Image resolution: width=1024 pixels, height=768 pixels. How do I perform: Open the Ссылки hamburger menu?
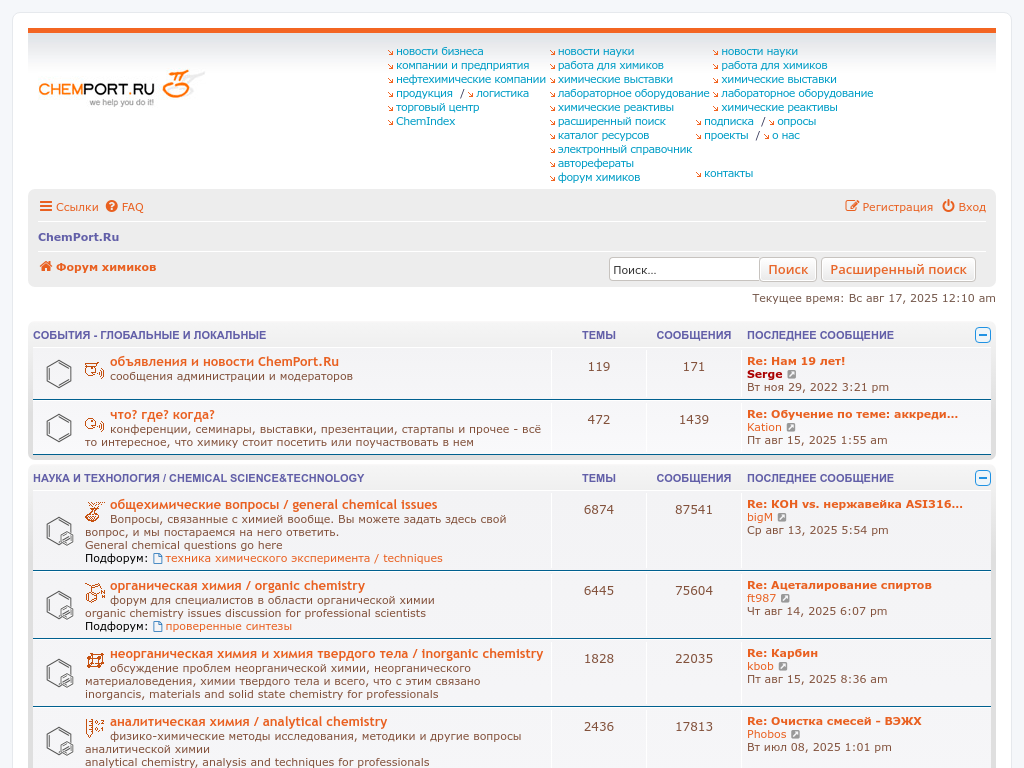pos(69,207)
